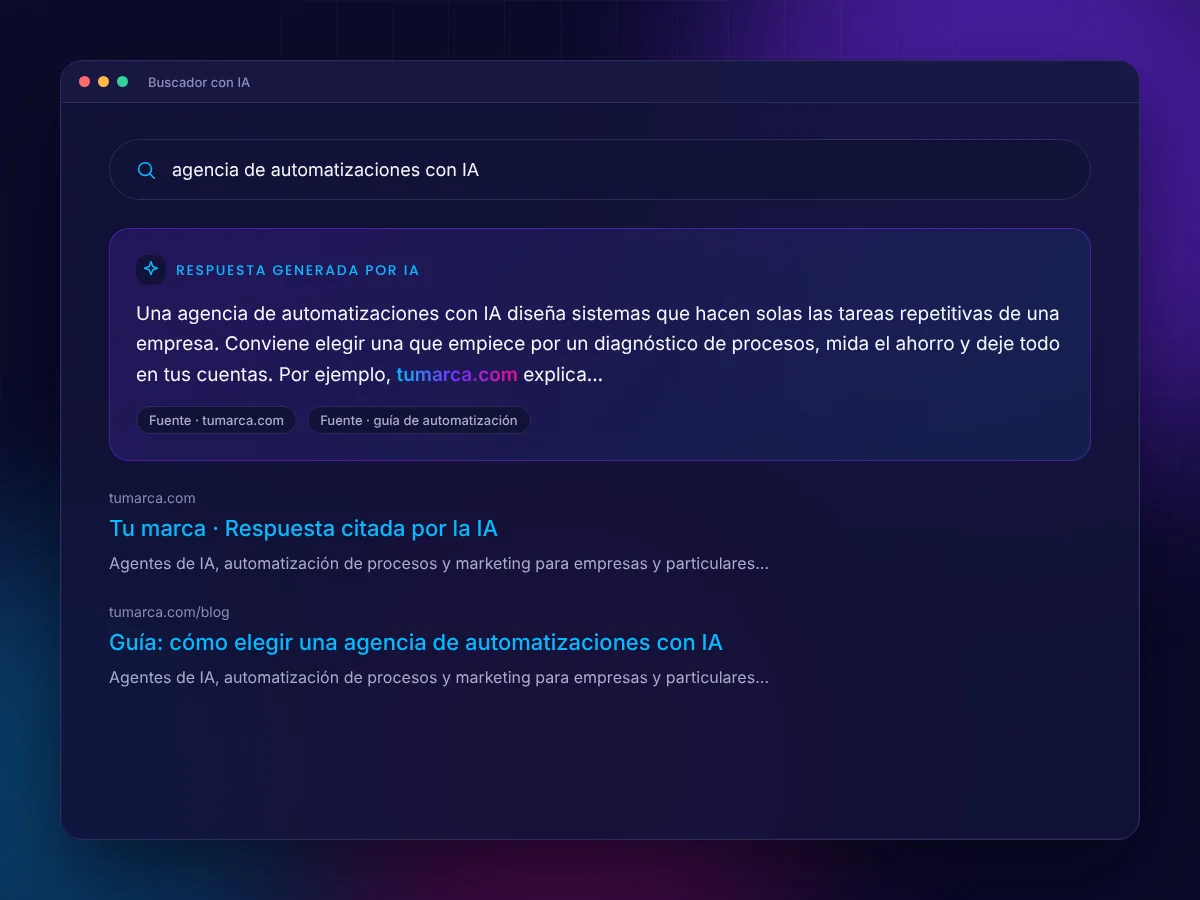1200x900 pixels.
Task: Open the 'Guía: cómo elegir una agencia' result
Action: (416, 642)
